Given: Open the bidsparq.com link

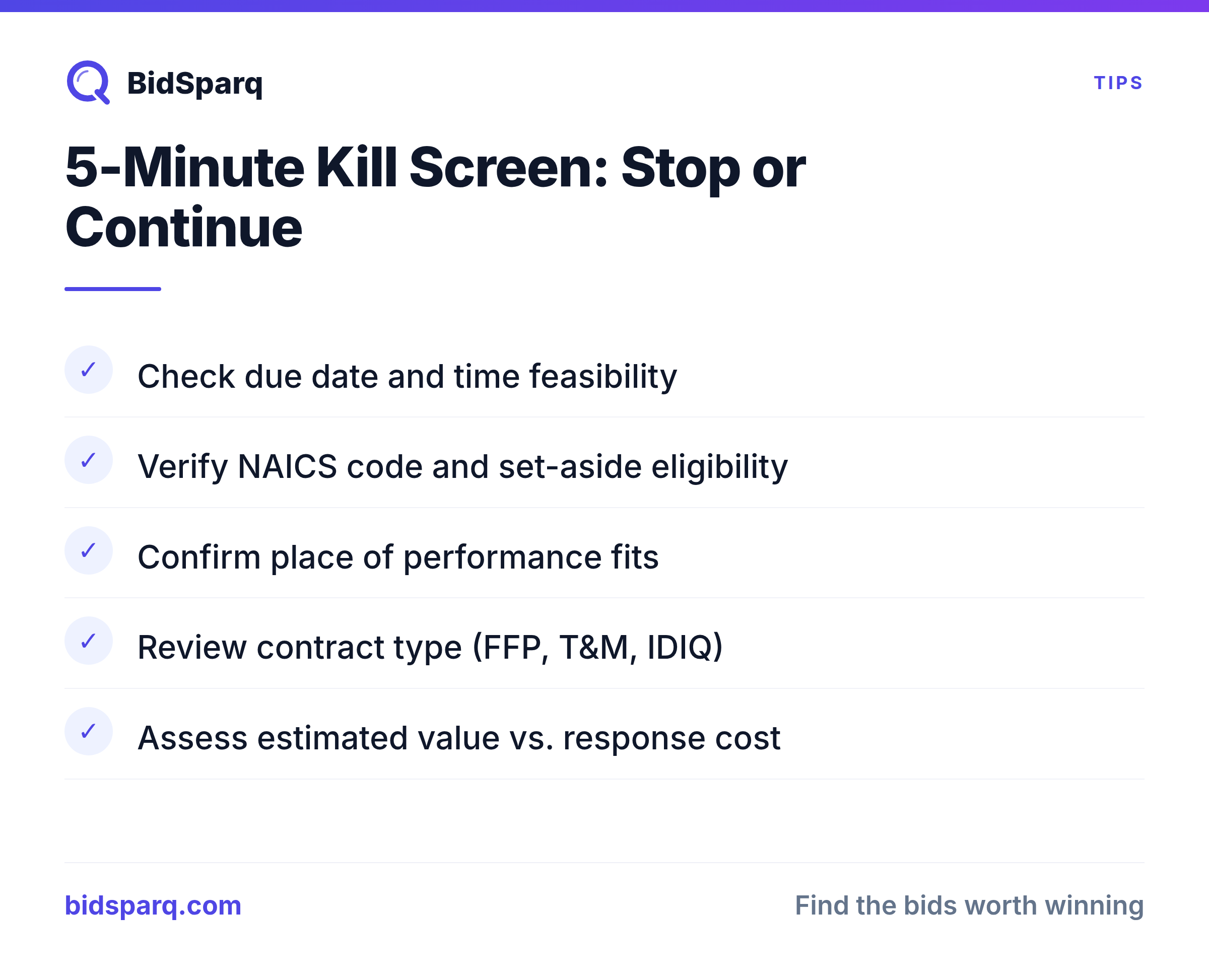Looking at the screenshot, I should point(153,906).
